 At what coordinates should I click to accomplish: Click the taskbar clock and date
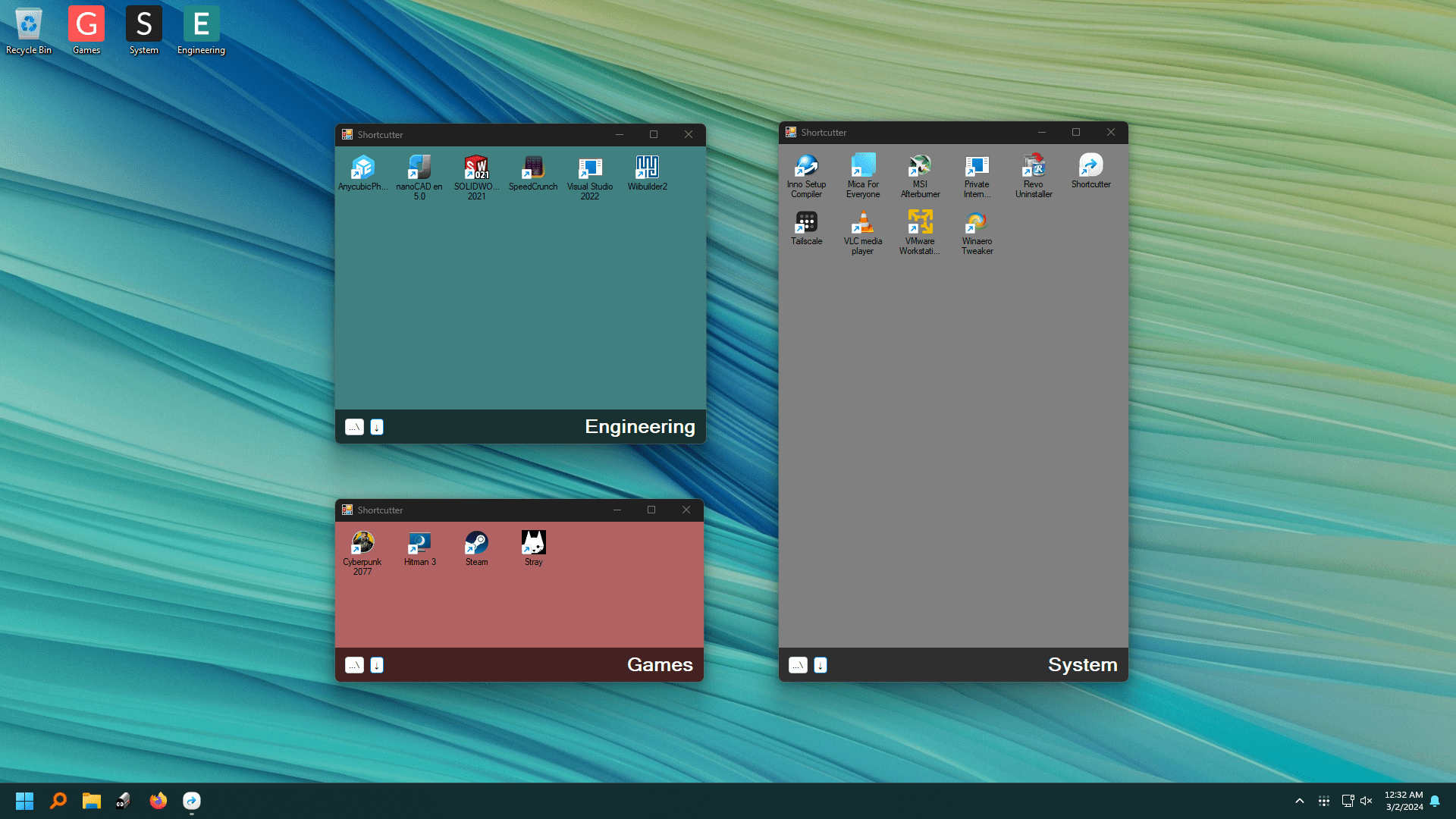[1404, 801]
